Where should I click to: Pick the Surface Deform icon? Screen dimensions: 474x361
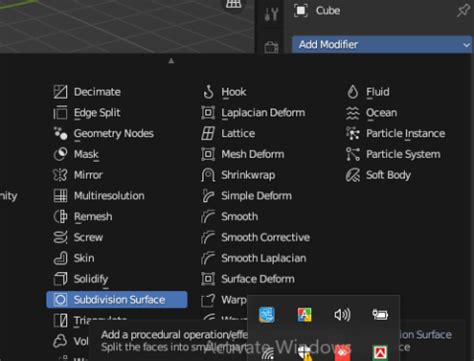[208, 279]
